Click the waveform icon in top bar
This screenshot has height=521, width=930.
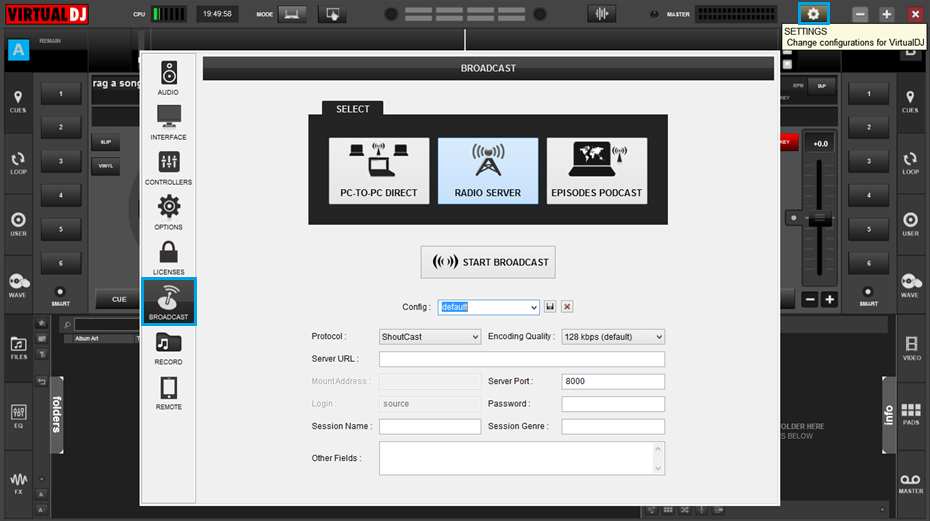(x=601, y=14)
